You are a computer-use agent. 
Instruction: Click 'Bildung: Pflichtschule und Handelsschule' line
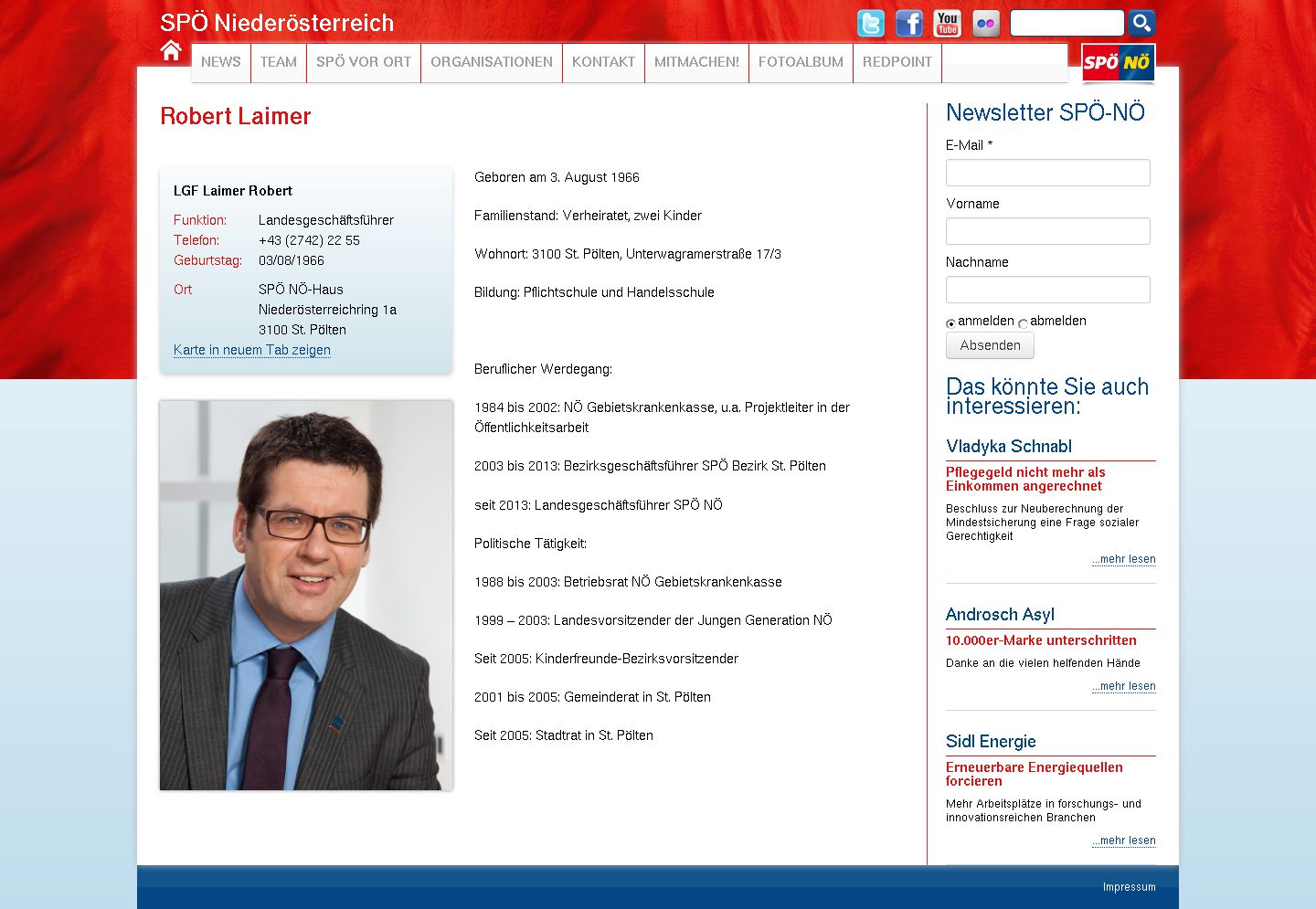[x=594, y=292]
